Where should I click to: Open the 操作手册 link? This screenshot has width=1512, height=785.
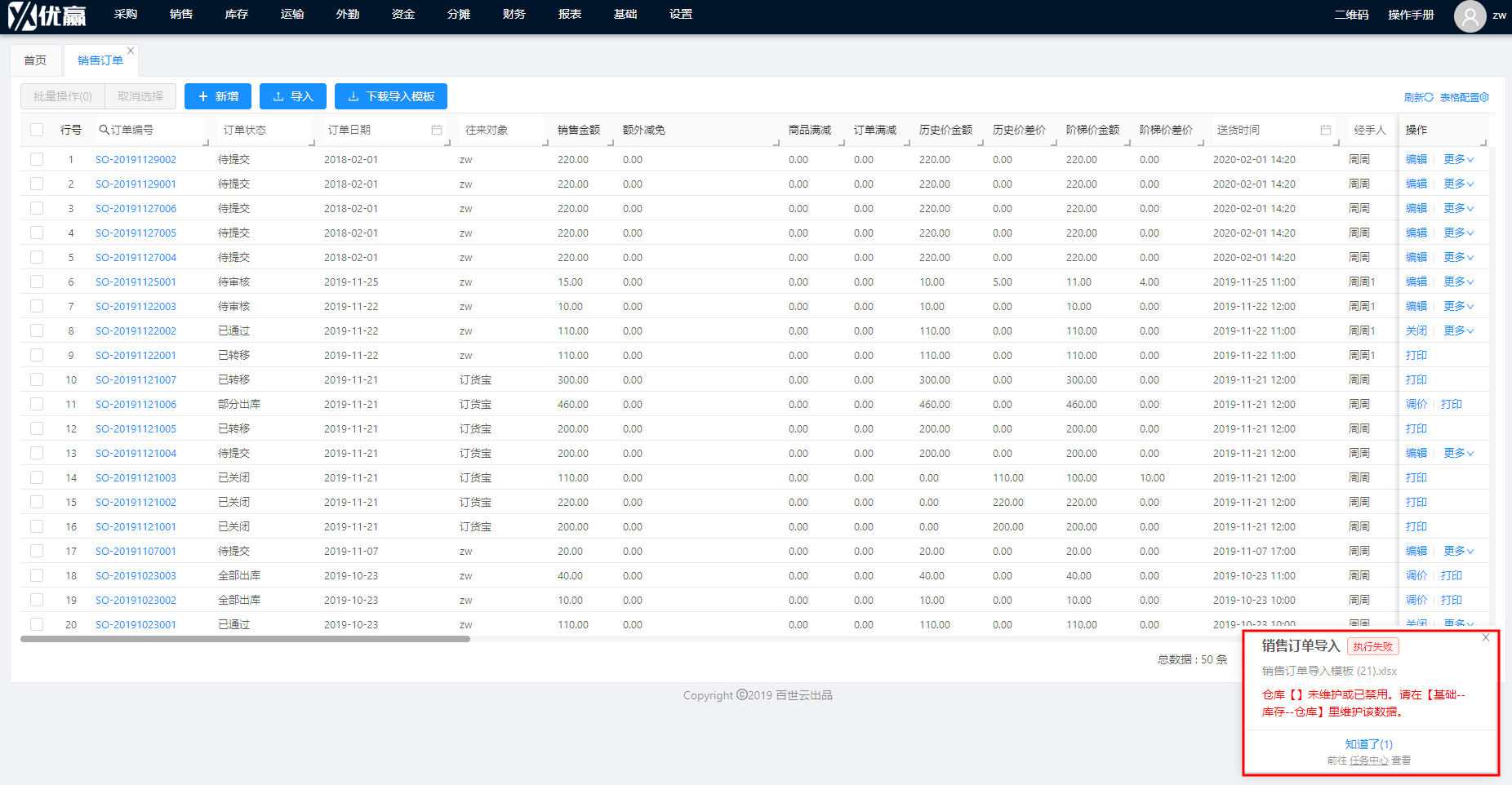[x=1411, y=15]
